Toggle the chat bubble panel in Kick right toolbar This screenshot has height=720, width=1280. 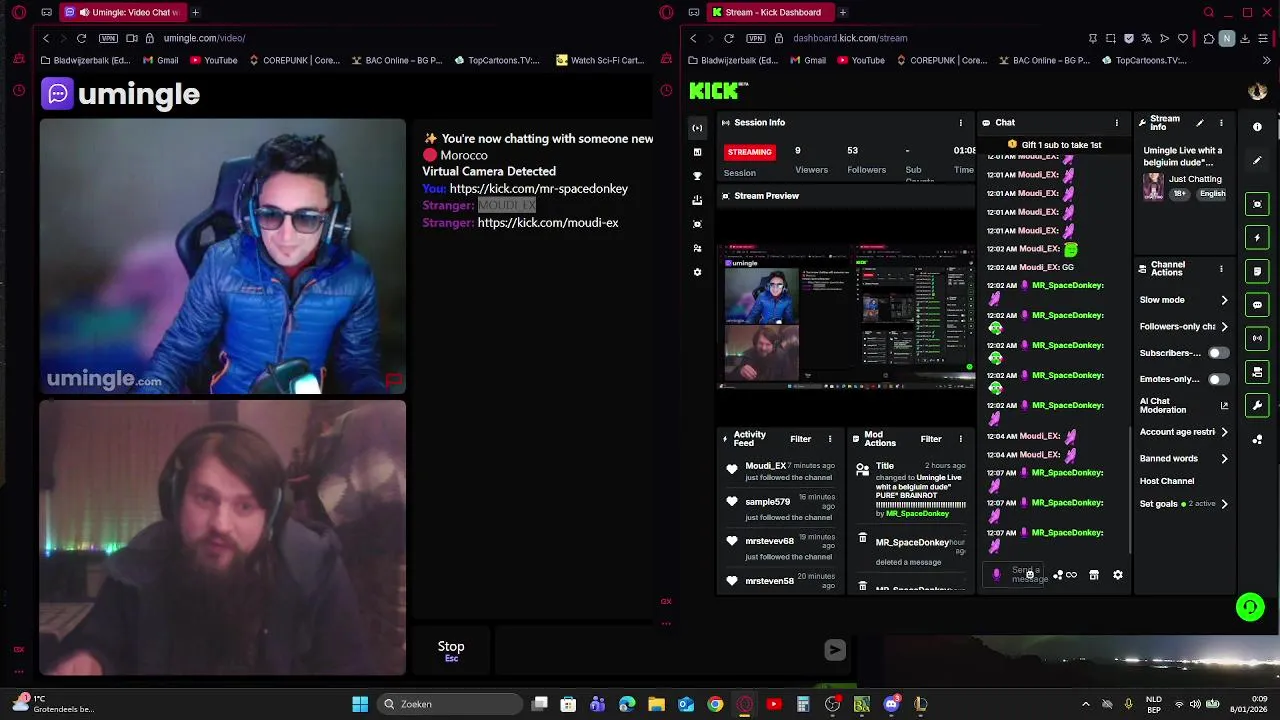pos(1257,304)
